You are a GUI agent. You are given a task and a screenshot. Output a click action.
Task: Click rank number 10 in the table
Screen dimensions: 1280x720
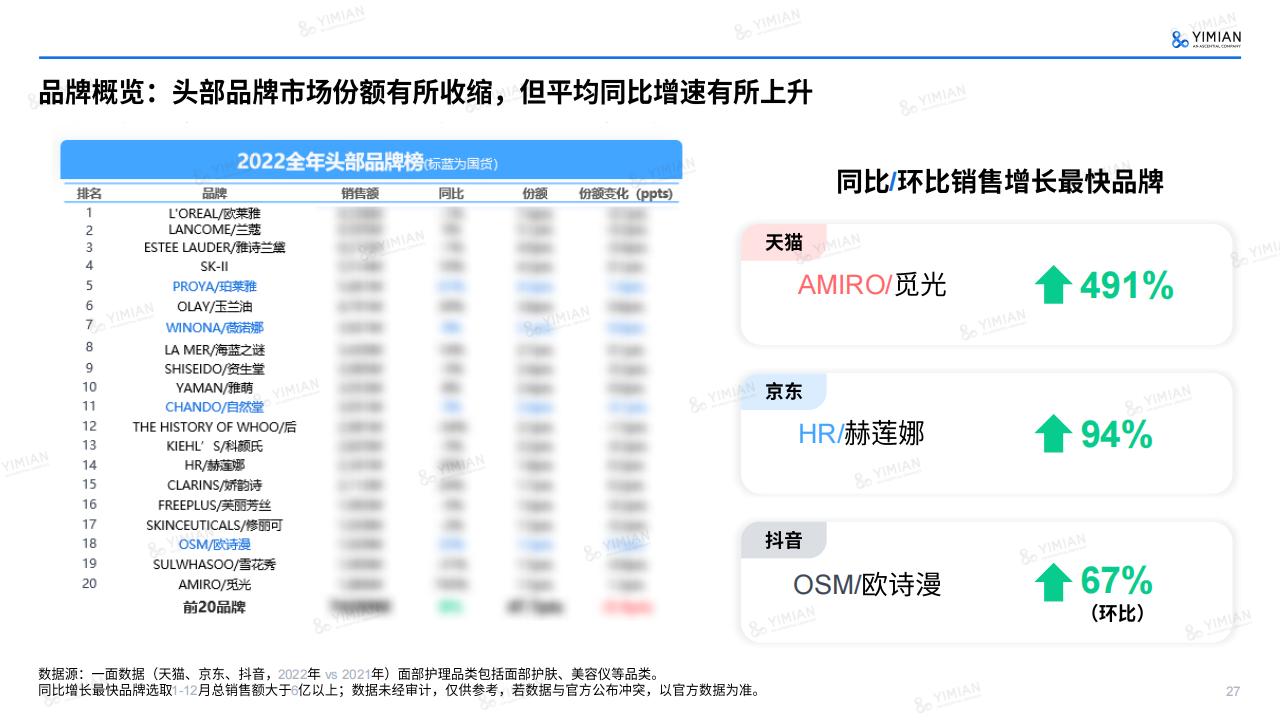89,387
